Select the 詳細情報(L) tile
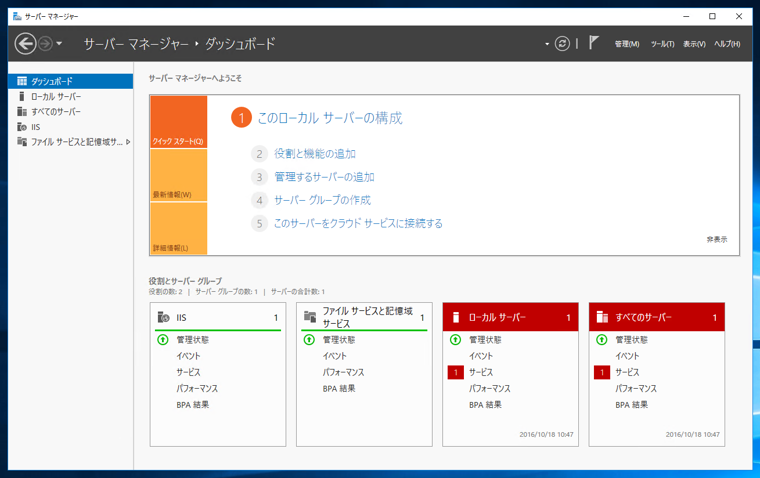 pyautogui.click(x=179, y=228)
